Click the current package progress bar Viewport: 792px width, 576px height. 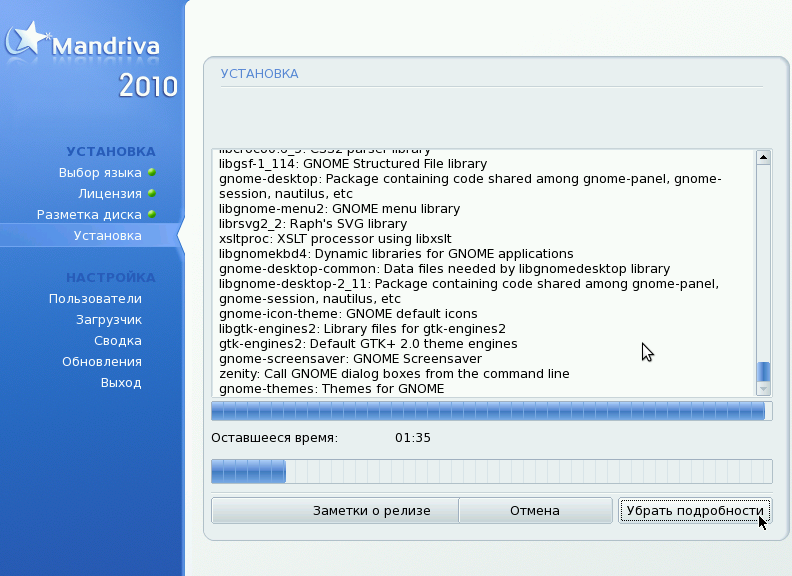pyautogui.click(x=491, y=411)
